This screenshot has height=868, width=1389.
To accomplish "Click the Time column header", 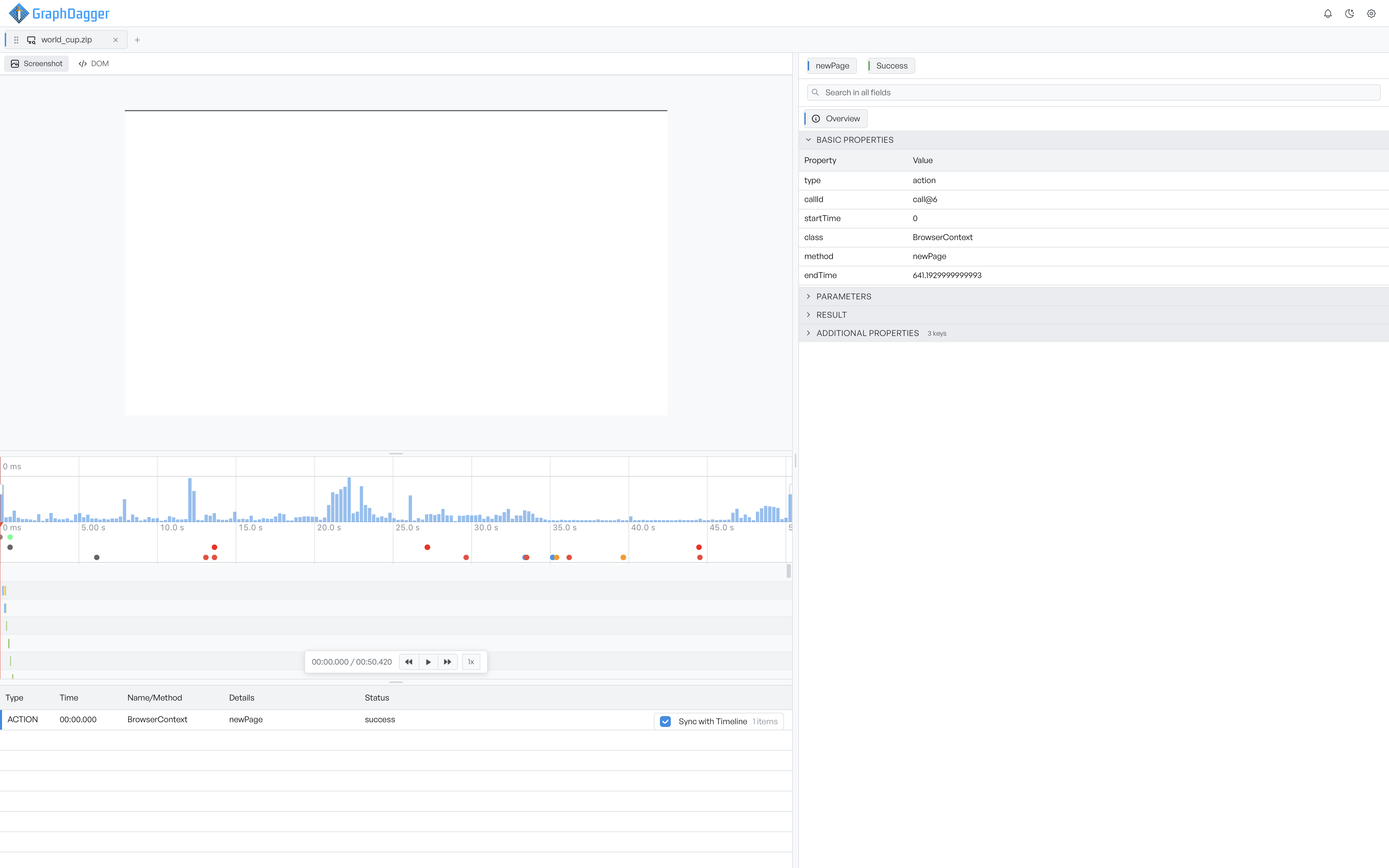I will coord(69,698).
